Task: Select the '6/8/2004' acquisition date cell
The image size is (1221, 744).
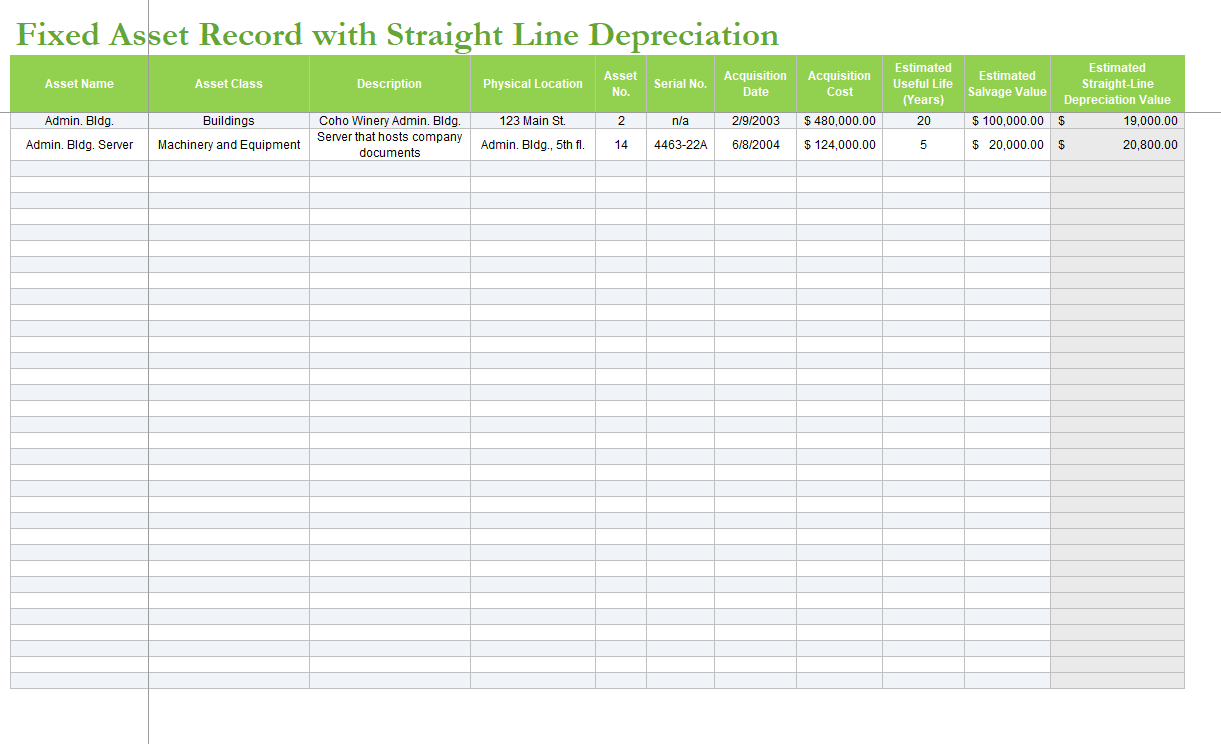Action: pos(756,145)
